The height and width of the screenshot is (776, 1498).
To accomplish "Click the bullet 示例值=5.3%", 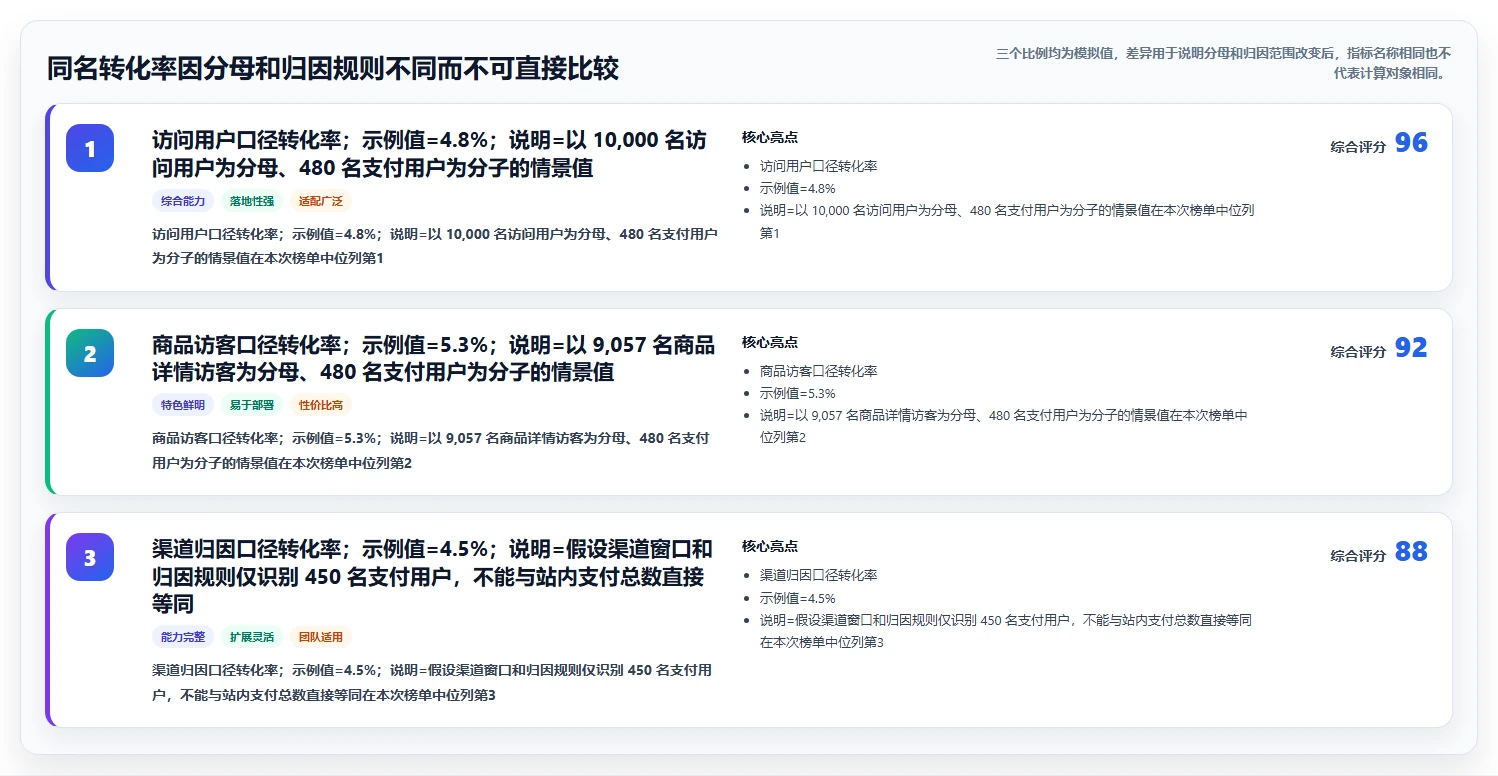I will point(797,393).
